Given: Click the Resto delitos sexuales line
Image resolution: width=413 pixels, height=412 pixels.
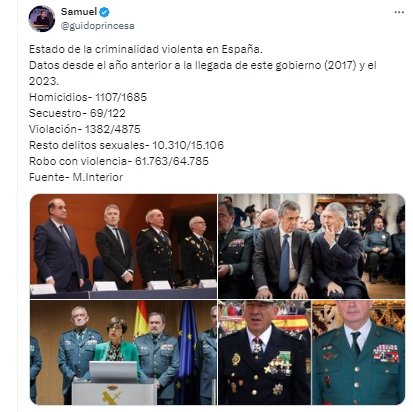Looking at the screenshot, I should point(126,145).
